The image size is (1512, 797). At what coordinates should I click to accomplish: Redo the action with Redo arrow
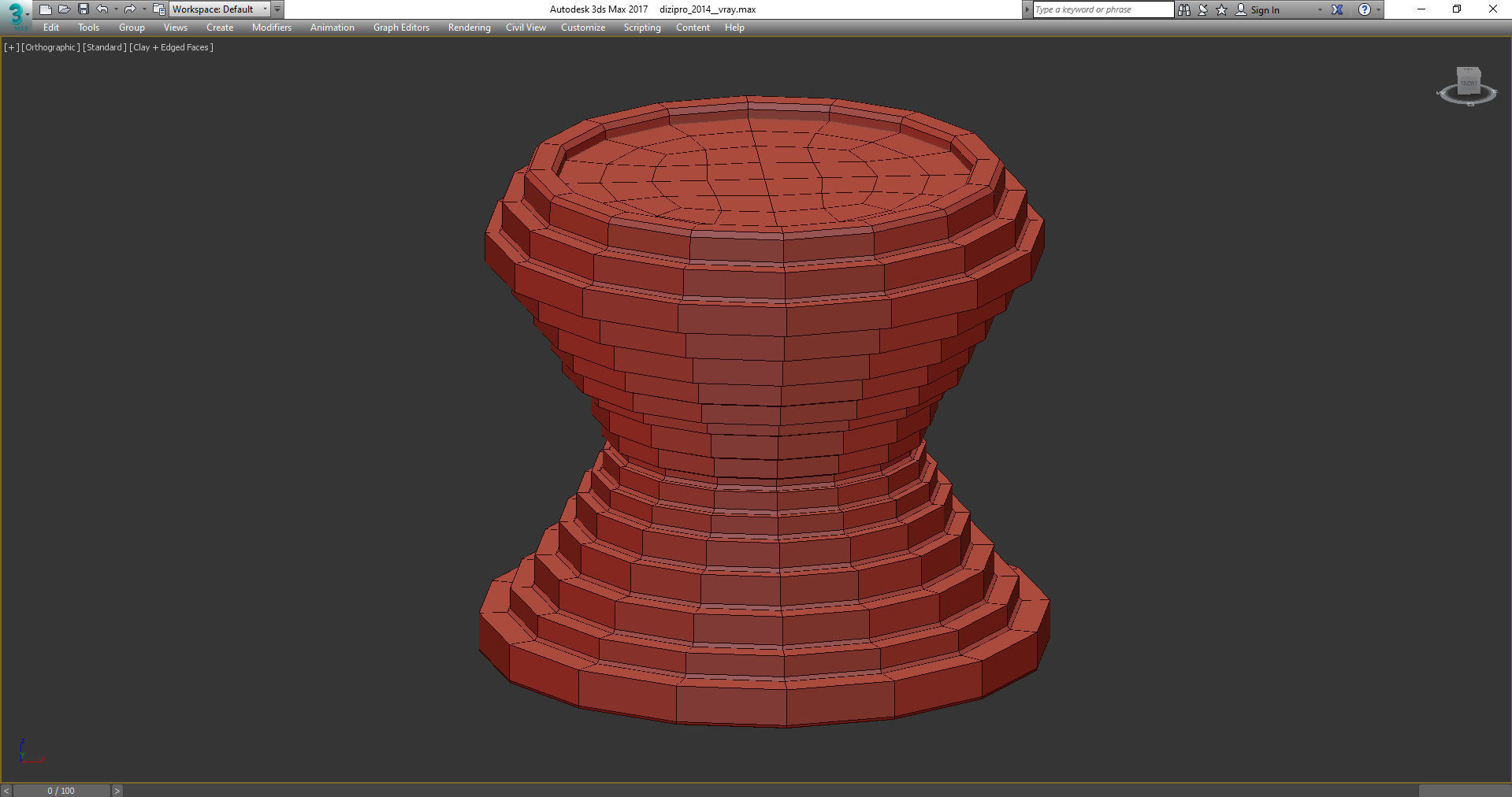[130, 9]
